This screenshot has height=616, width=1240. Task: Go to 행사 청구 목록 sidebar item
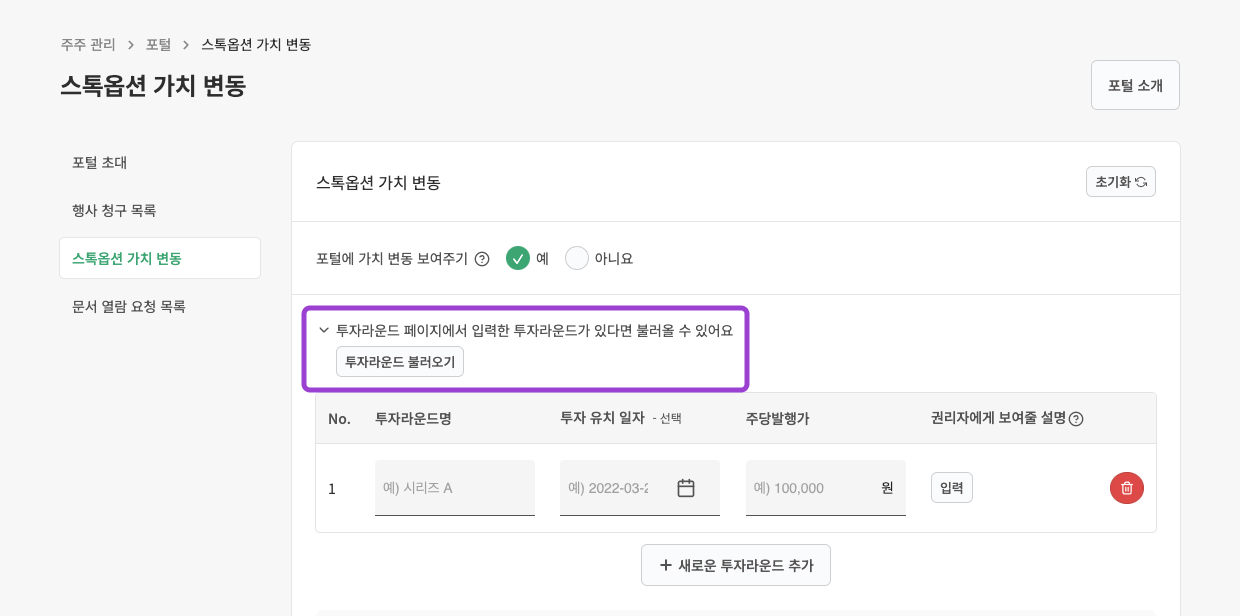[114, 210]
